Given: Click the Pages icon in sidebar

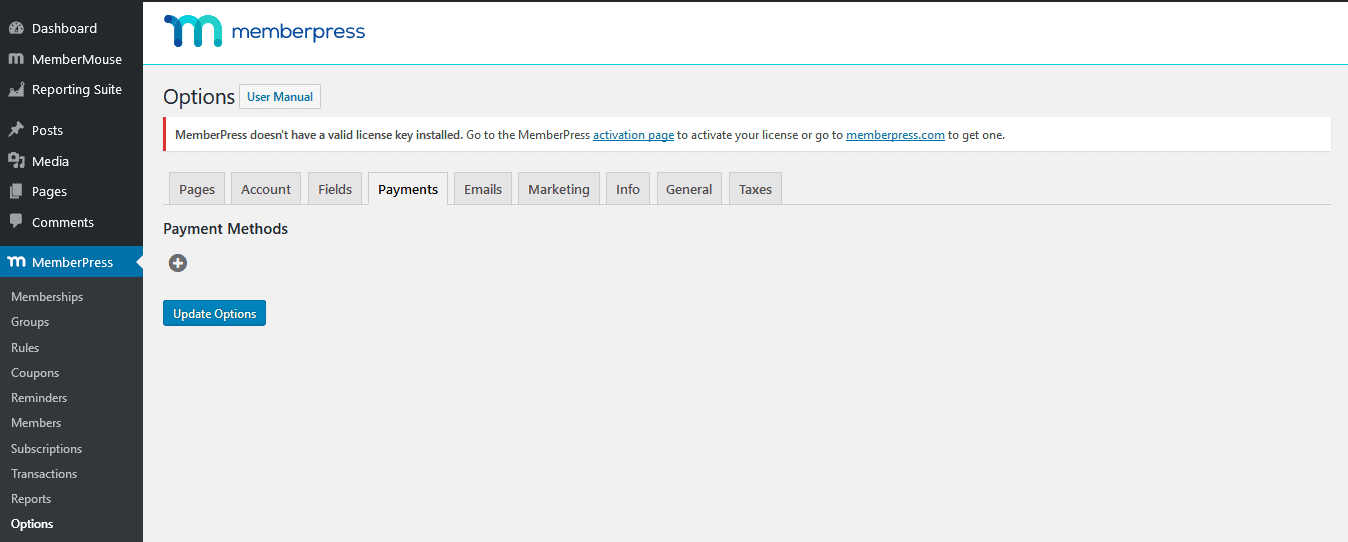Looking at the screenshot, I should [16, 191].
